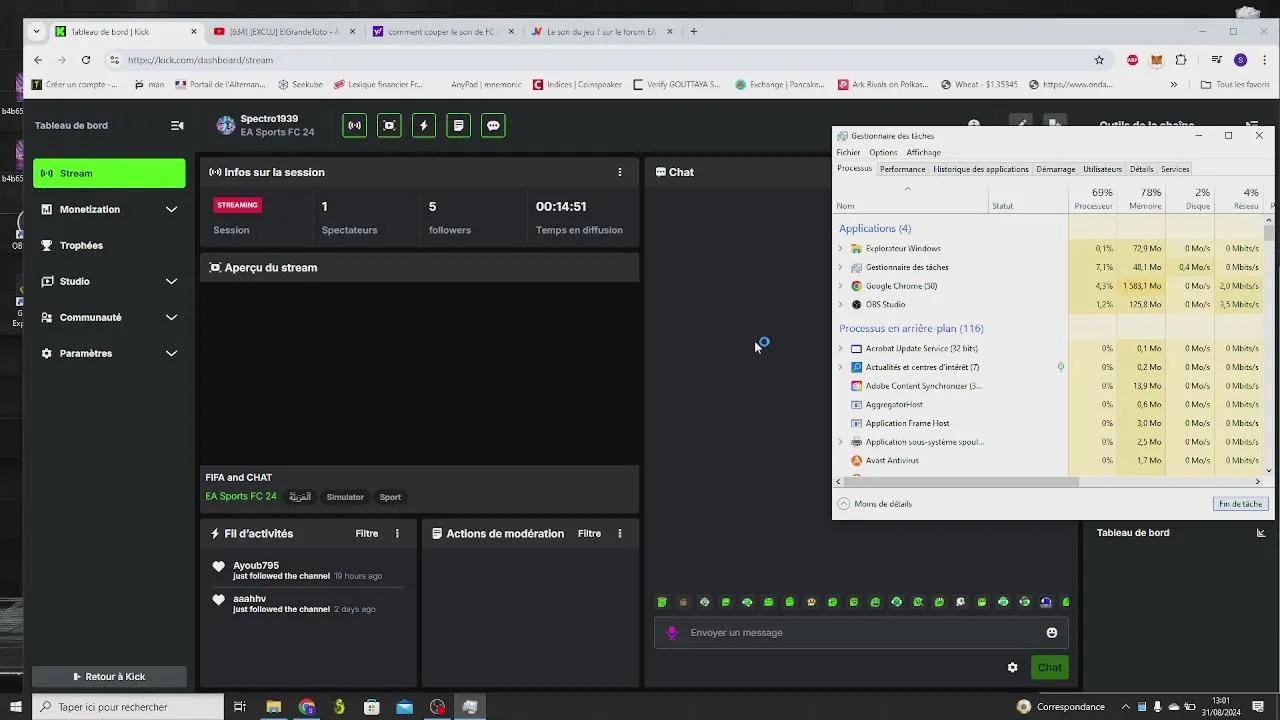1280x720 pixels.
Task: Open Affichage menu in Task Manager
Action: point(923,152)
